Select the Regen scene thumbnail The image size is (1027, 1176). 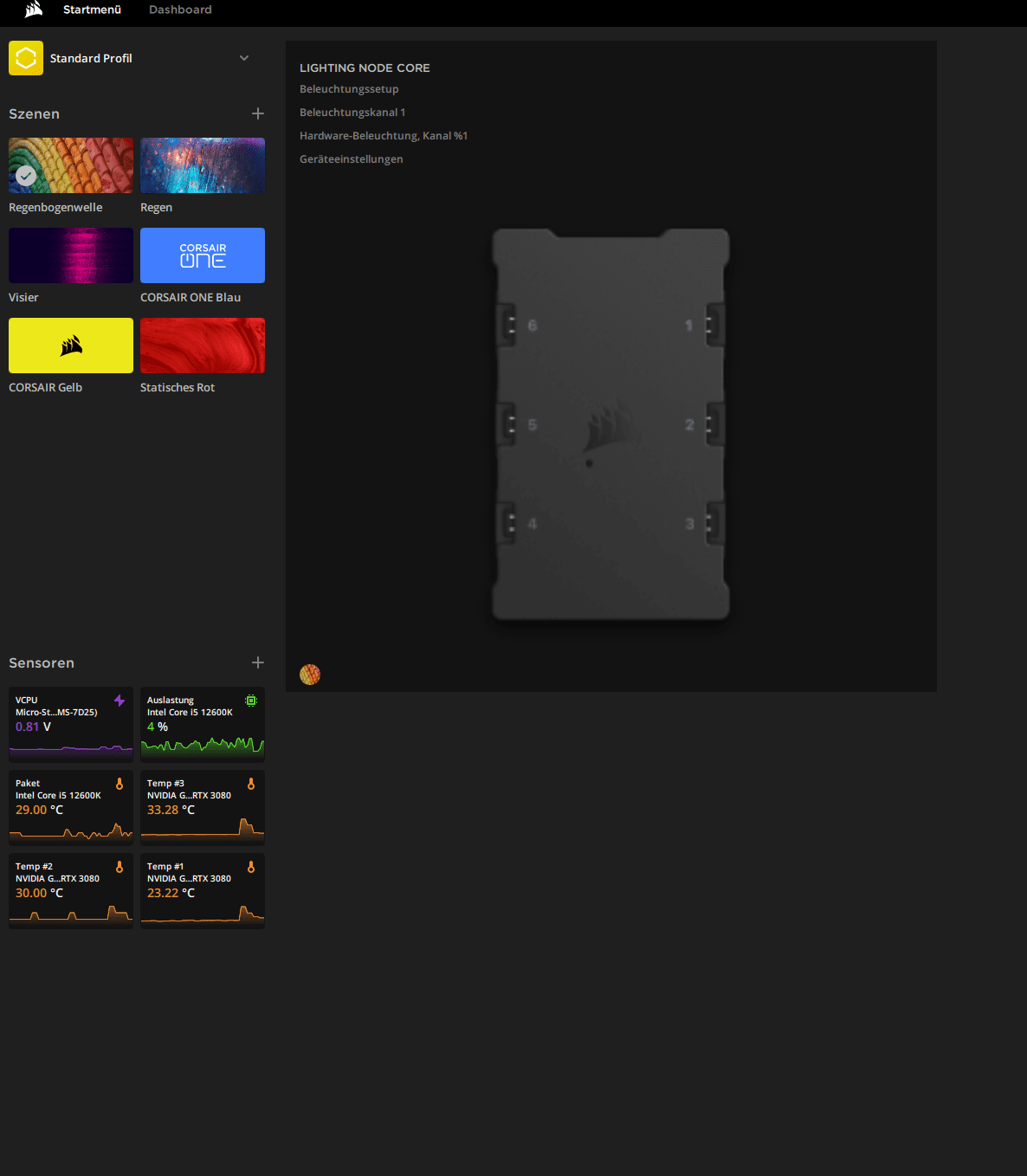point(203,165)
